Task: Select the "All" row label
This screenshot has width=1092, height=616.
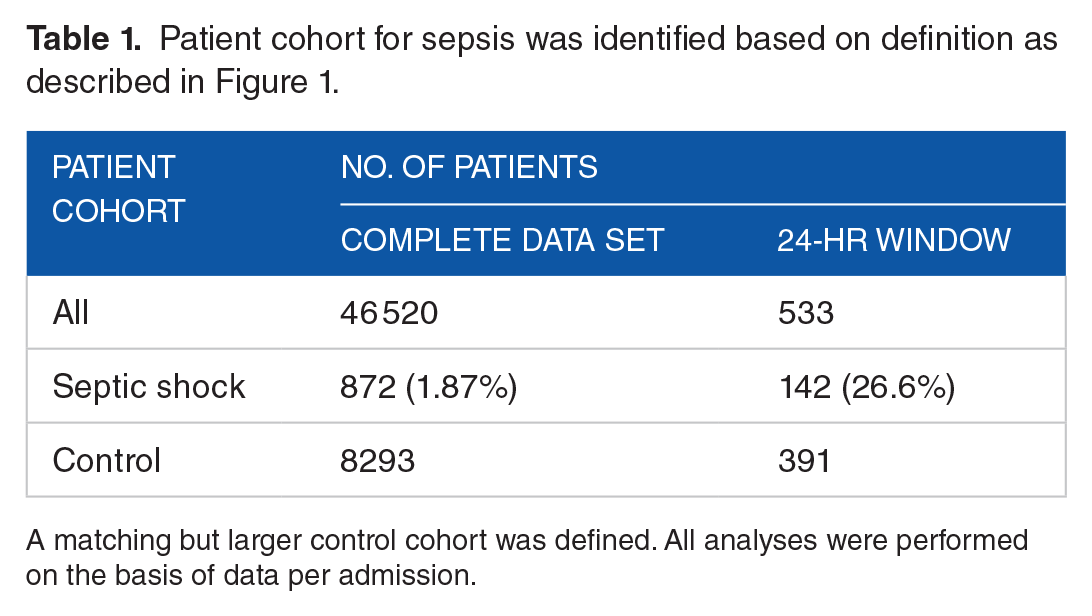Action: coord(71,312)
